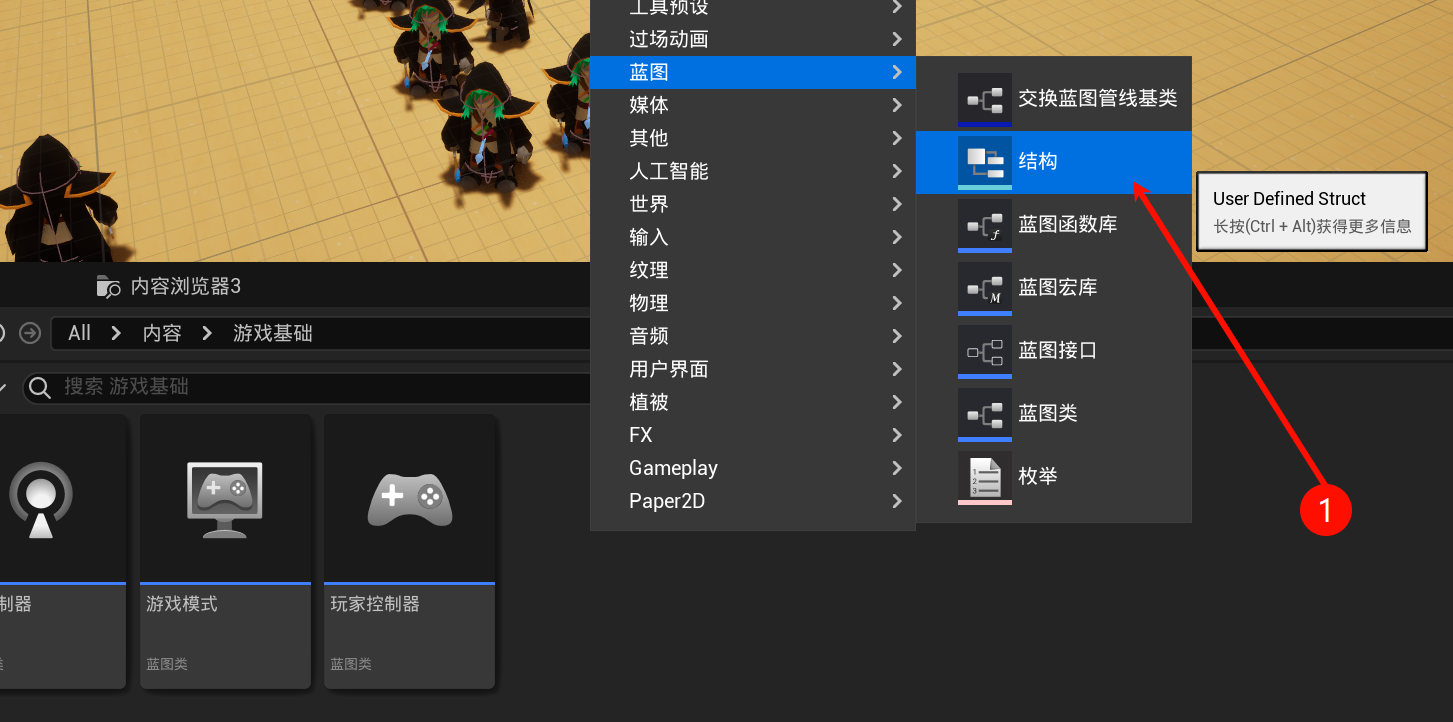Click the 结构 (Struct) icon

click(984, 161)
